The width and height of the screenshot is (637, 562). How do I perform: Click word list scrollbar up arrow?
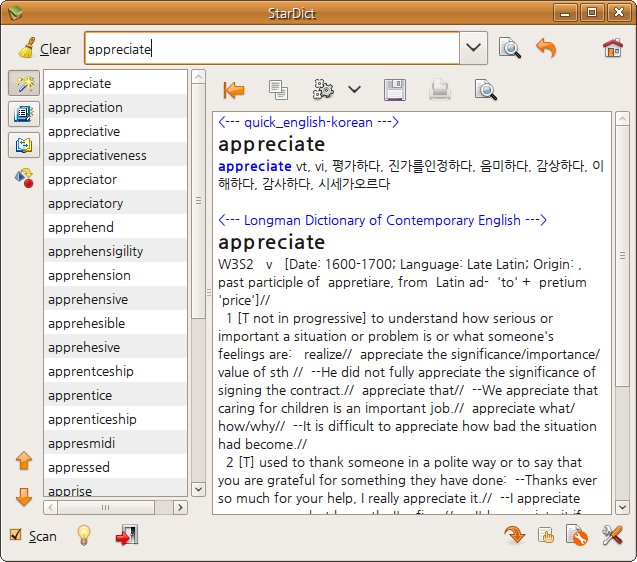pos(198,77)
